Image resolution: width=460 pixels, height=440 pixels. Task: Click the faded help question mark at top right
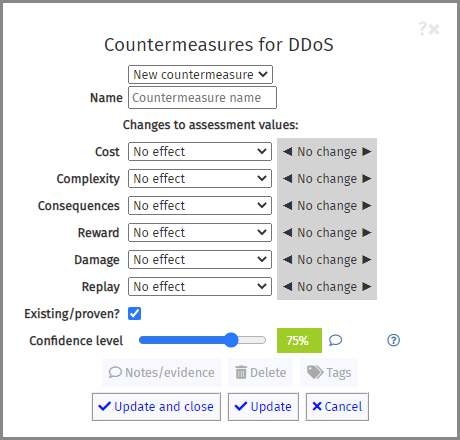pos(422,29)
